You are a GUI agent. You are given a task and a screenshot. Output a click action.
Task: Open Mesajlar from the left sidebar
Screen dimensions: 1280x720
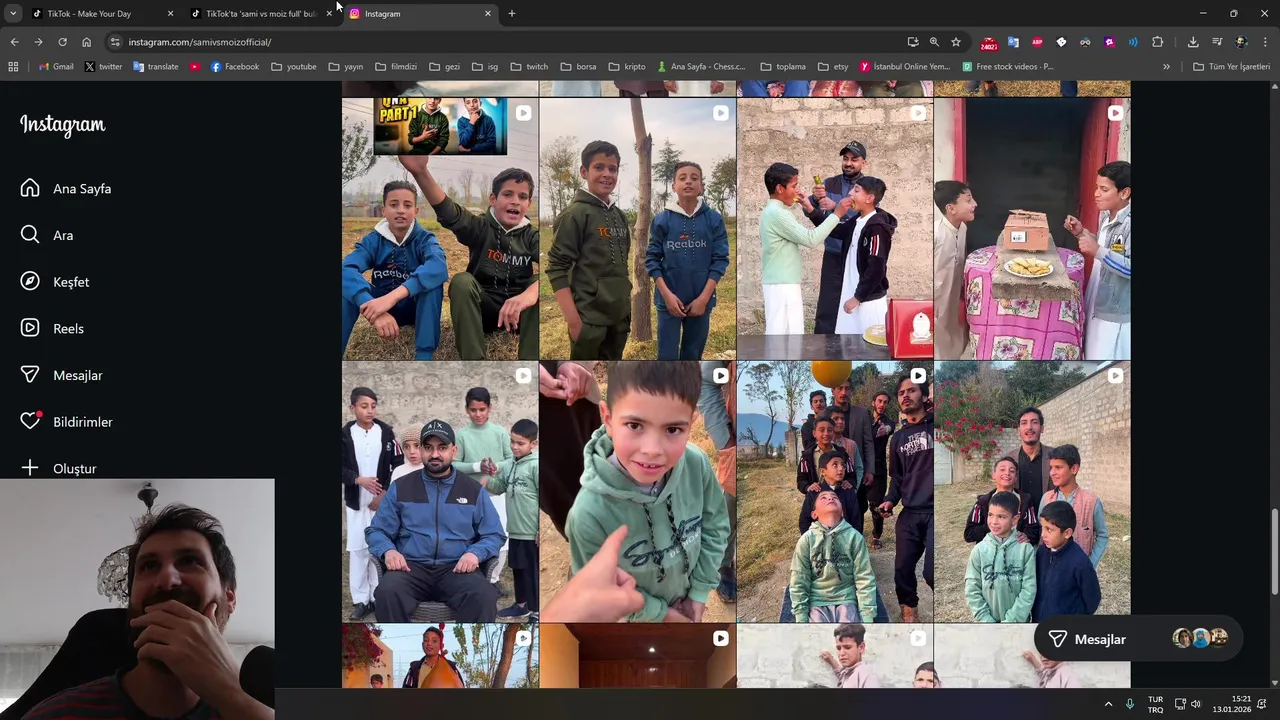click(61, 375)
